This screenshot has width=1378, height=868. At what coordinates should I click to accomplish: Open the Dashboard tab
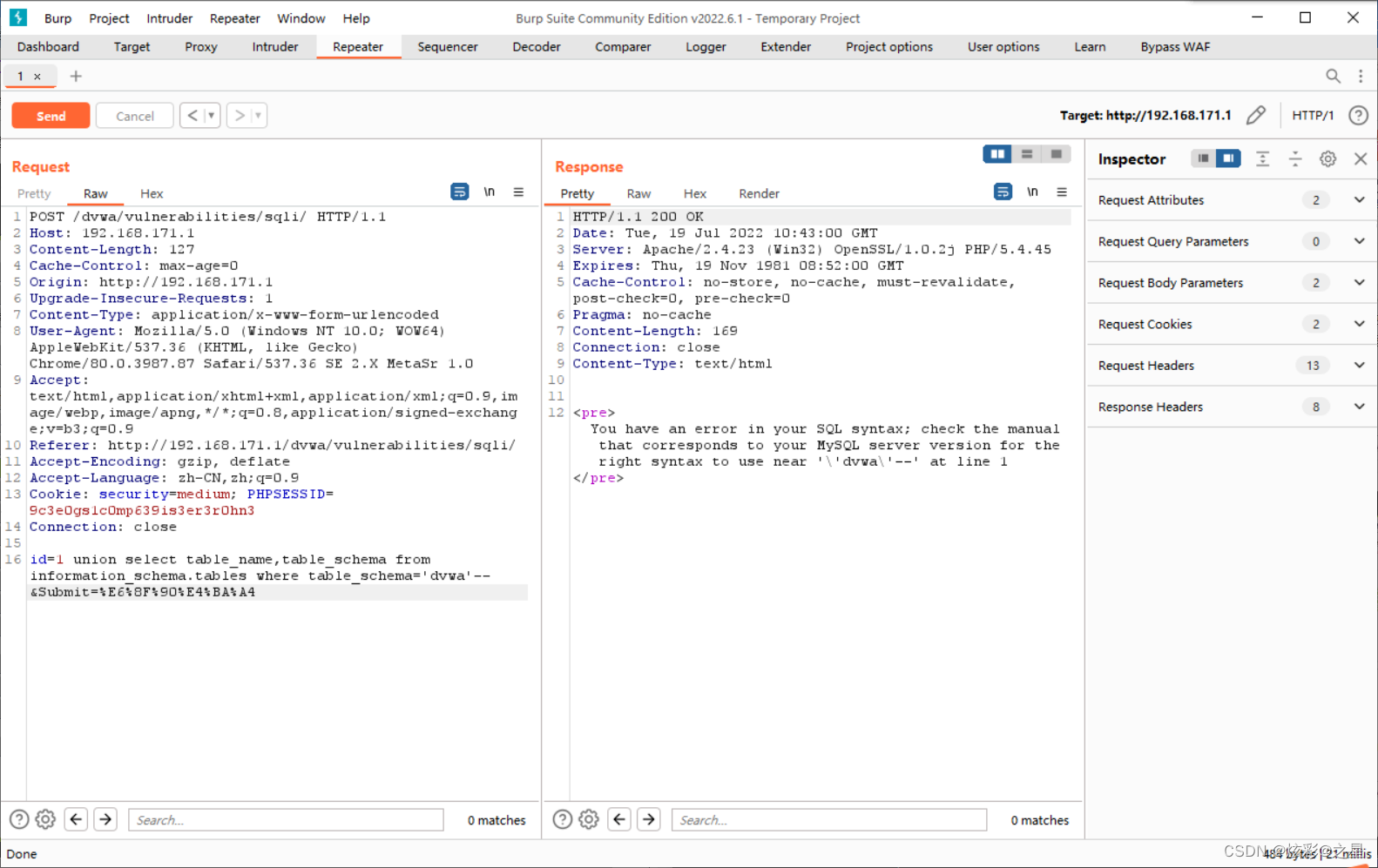48,47
